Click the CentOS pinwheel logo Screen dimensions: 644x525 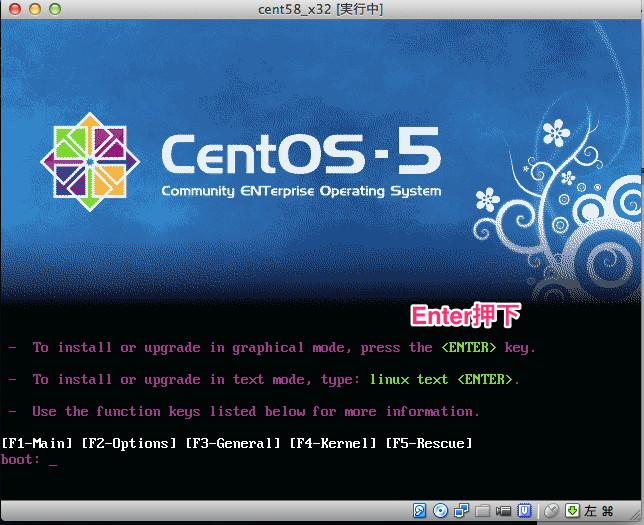(x=90, y=161)
